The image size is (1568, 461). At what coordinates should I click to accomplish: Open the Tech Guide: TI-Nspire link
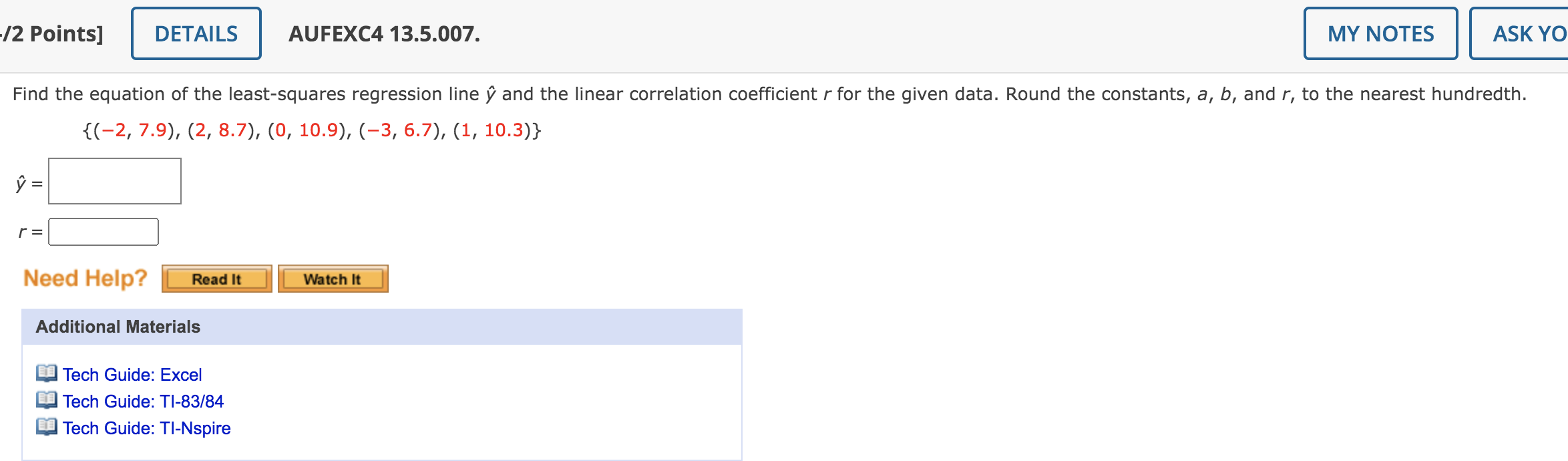click(x=146, y=428)
